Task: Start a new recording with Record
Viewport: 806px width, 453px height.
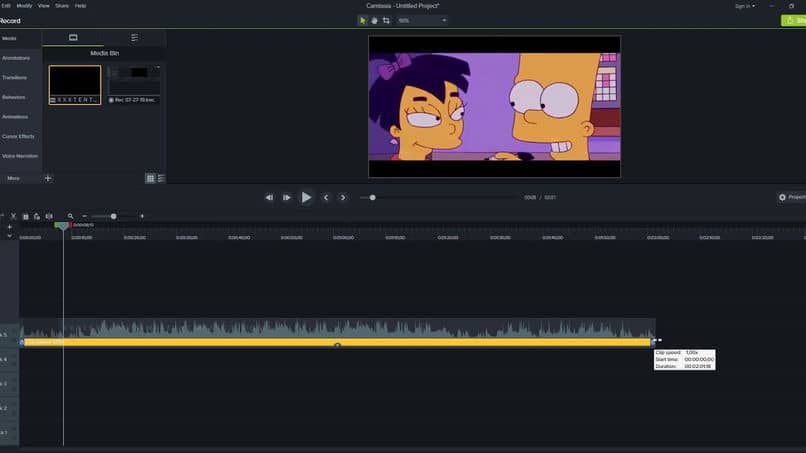Action: (10, 21)
